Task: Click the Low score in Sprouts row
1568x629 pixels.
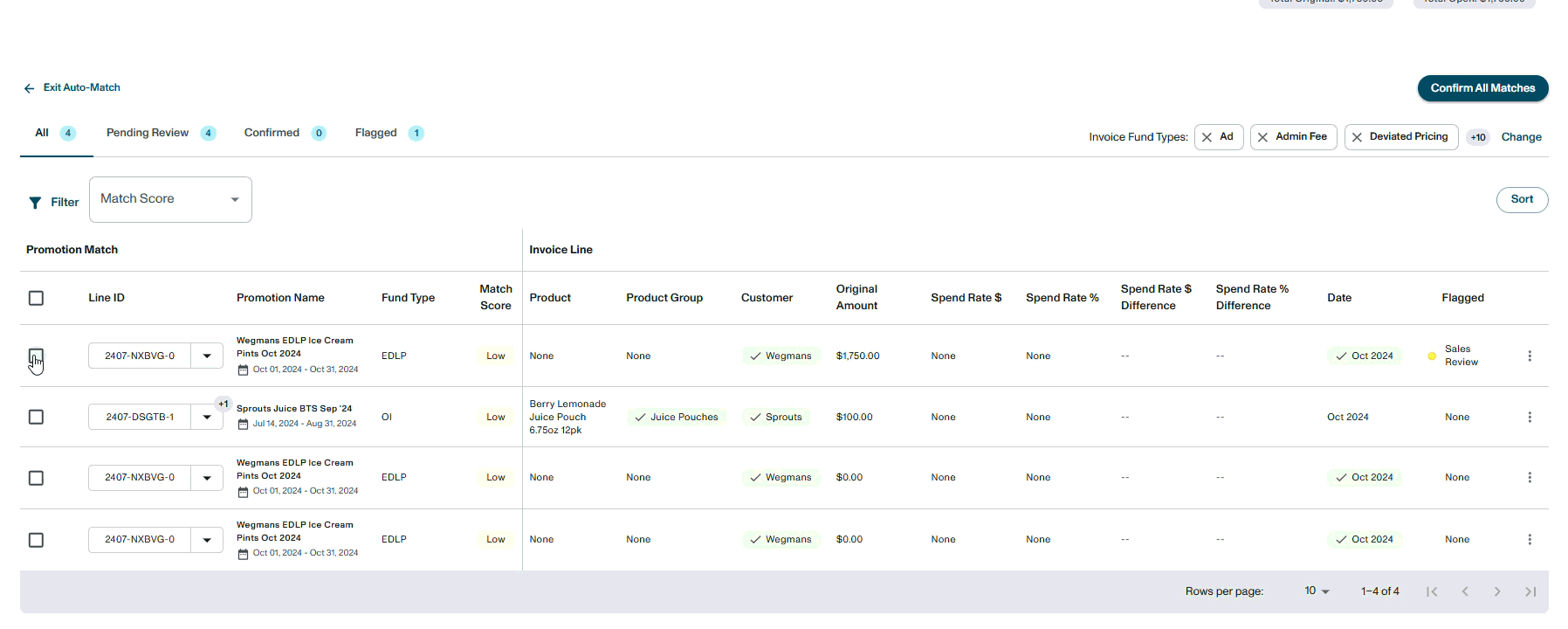Action: (x=496, y=417)
